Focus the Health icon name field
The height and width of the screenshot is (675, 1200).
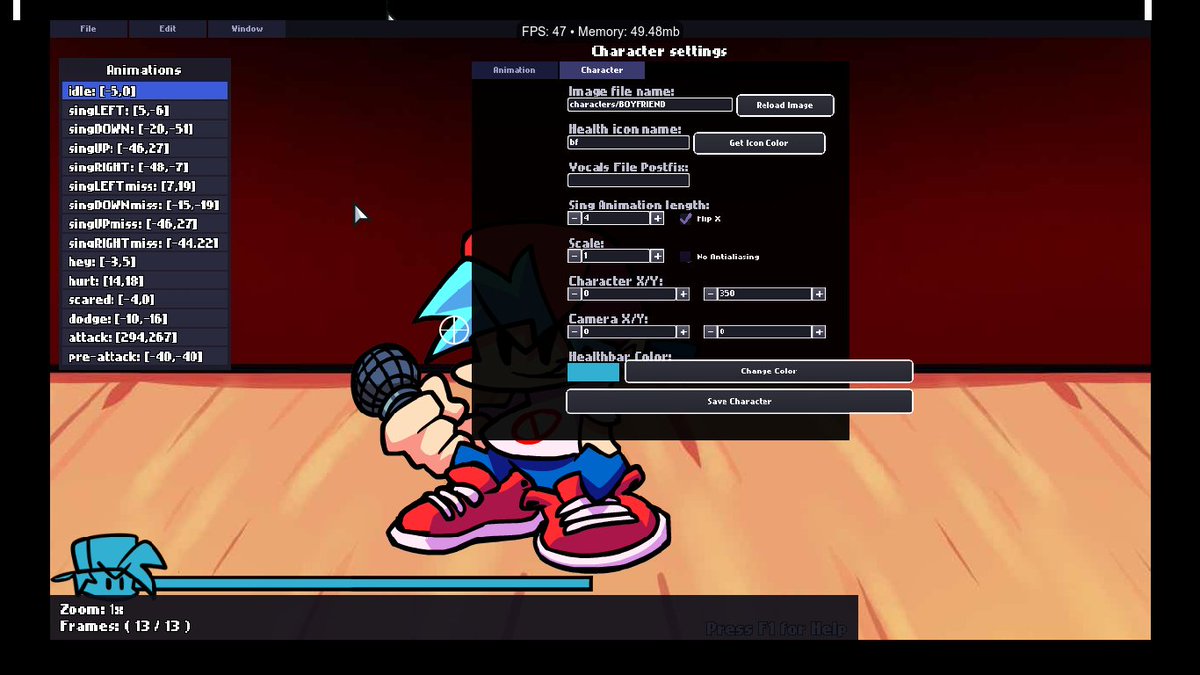[x=628, y=142]
